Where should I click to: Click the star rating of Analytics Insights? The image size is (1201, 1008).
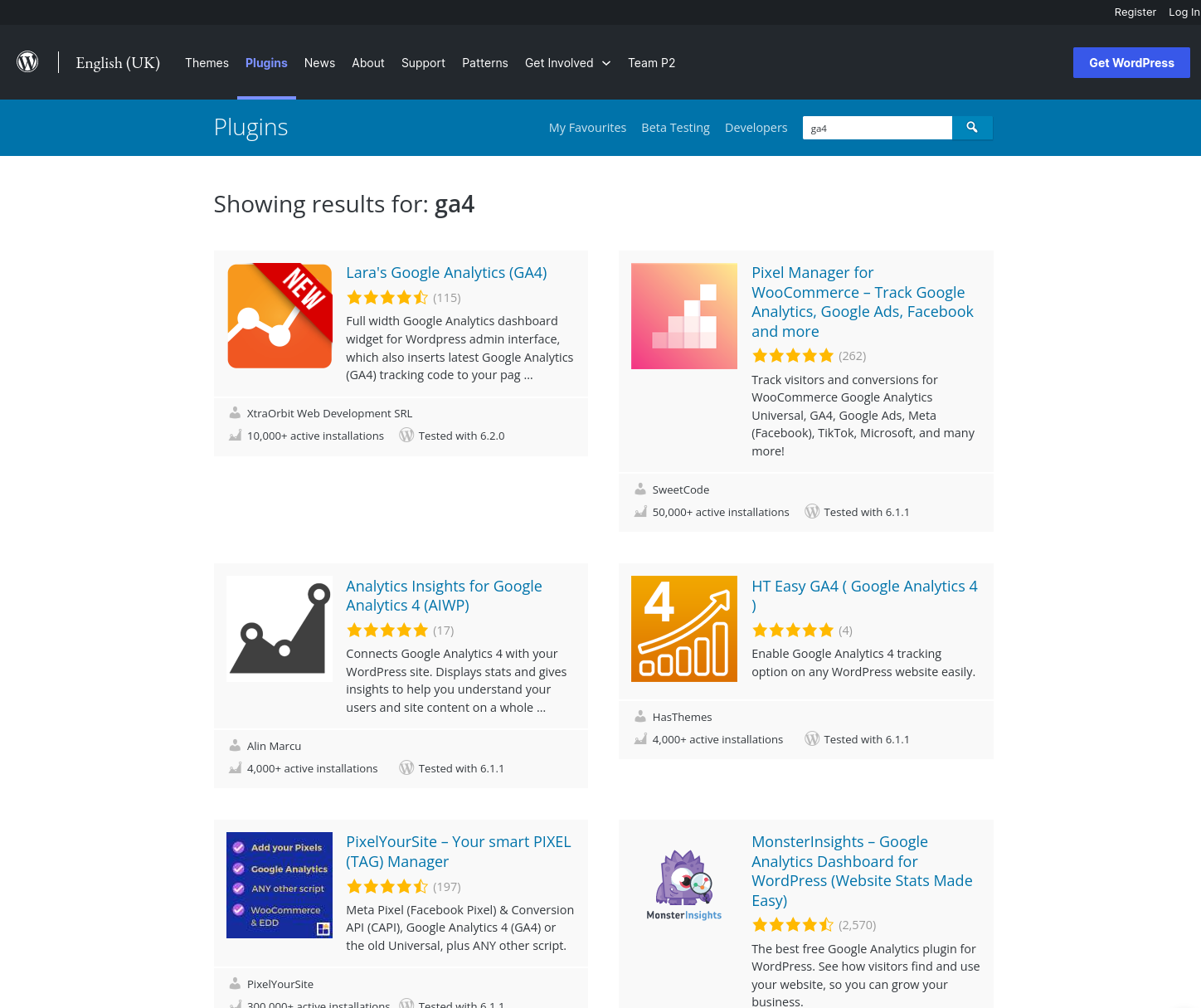[387, 631]
